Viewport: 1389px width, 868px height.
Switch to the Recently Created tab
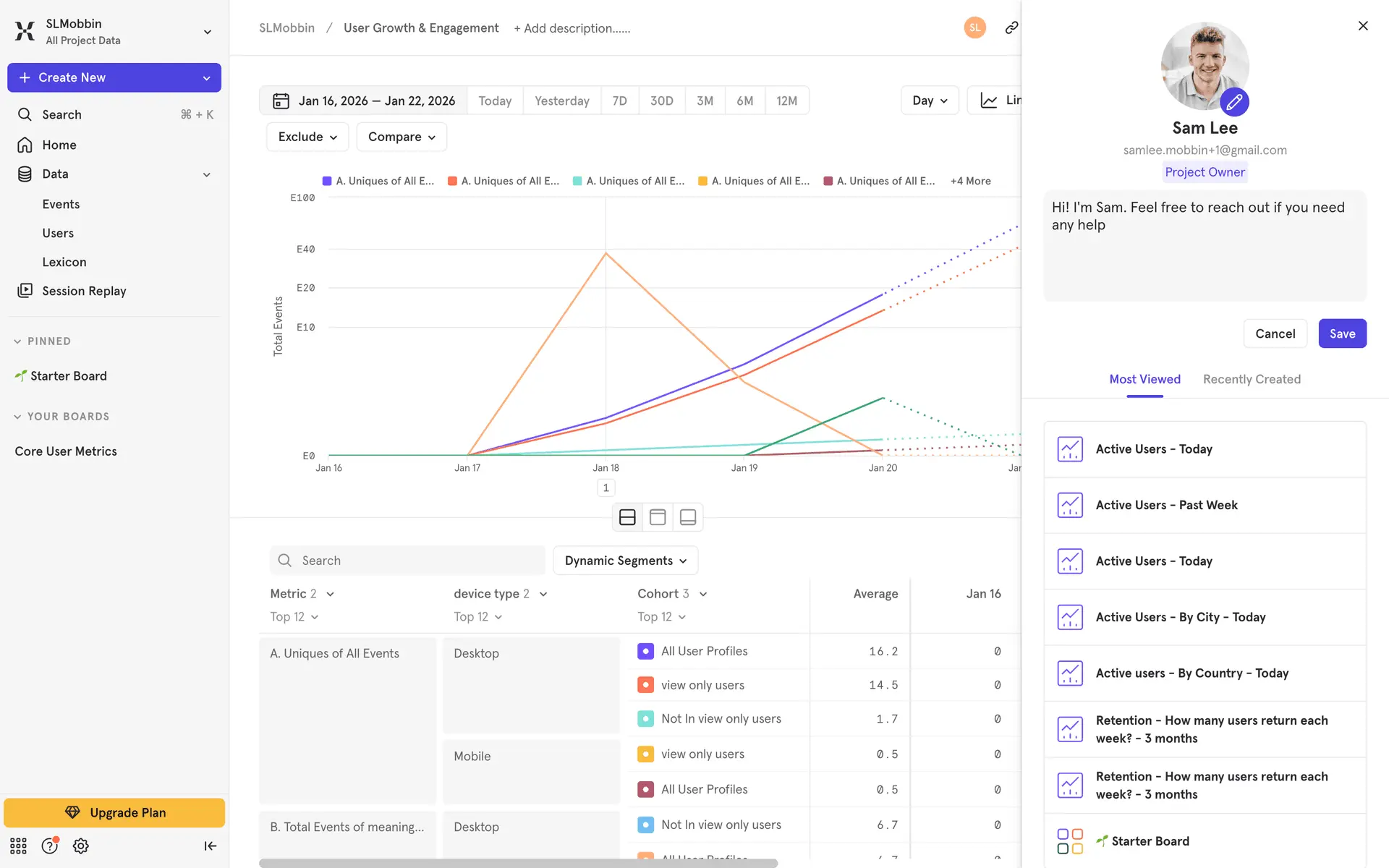pyautogui.click(x=1251, y=379)
